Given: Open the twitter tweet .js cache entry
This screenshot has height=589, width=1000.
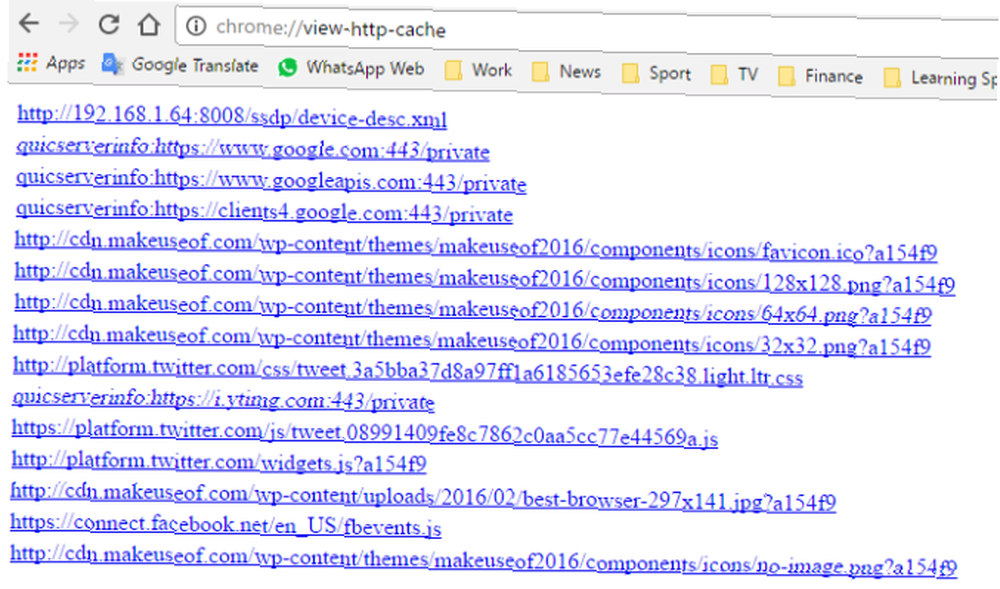Looking at the screenshot, I should click(x=365, y=433).
